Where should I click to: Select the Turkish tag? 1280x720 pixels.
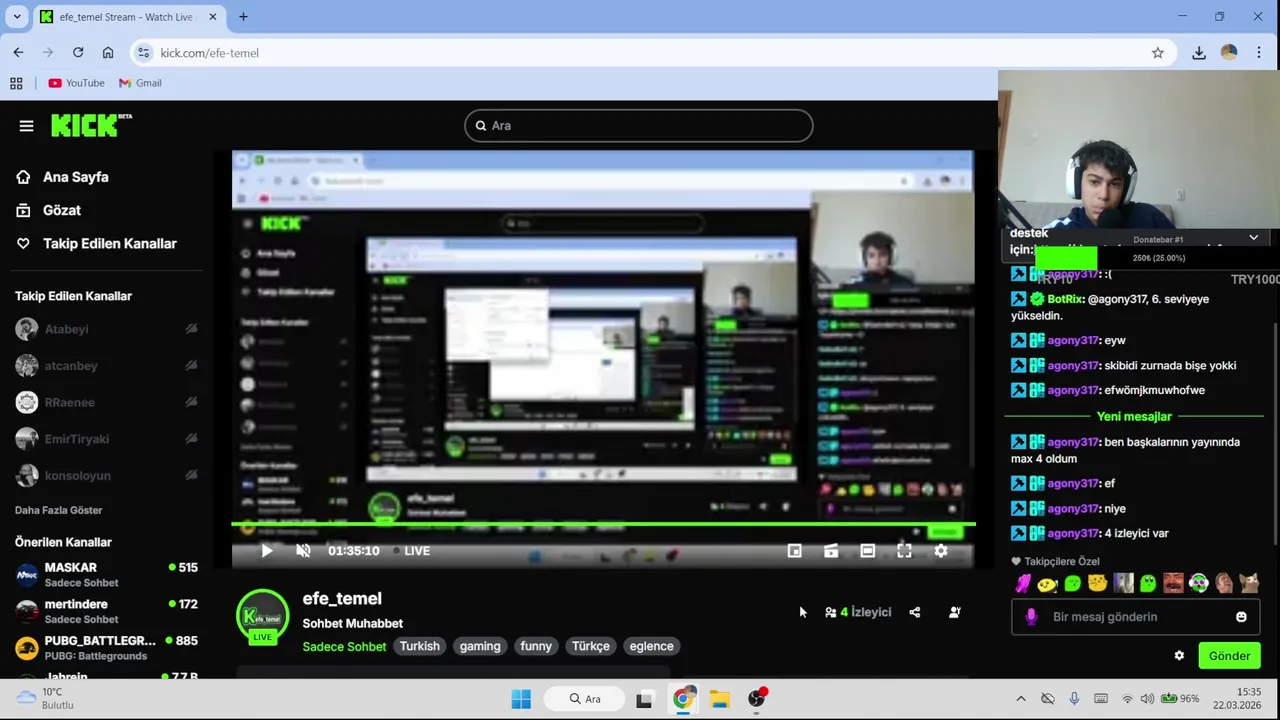(x=420, y=646)
